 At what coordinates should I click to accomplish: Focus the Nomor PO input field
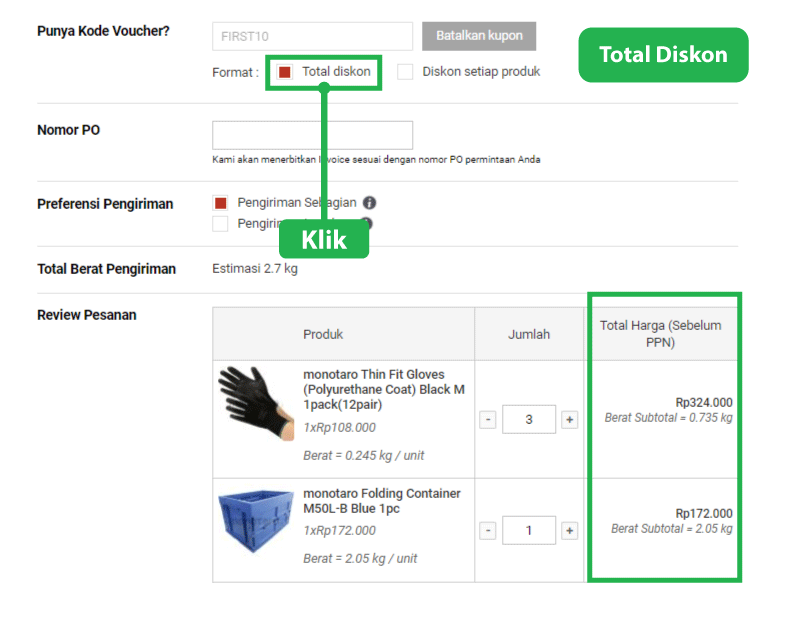312,135
